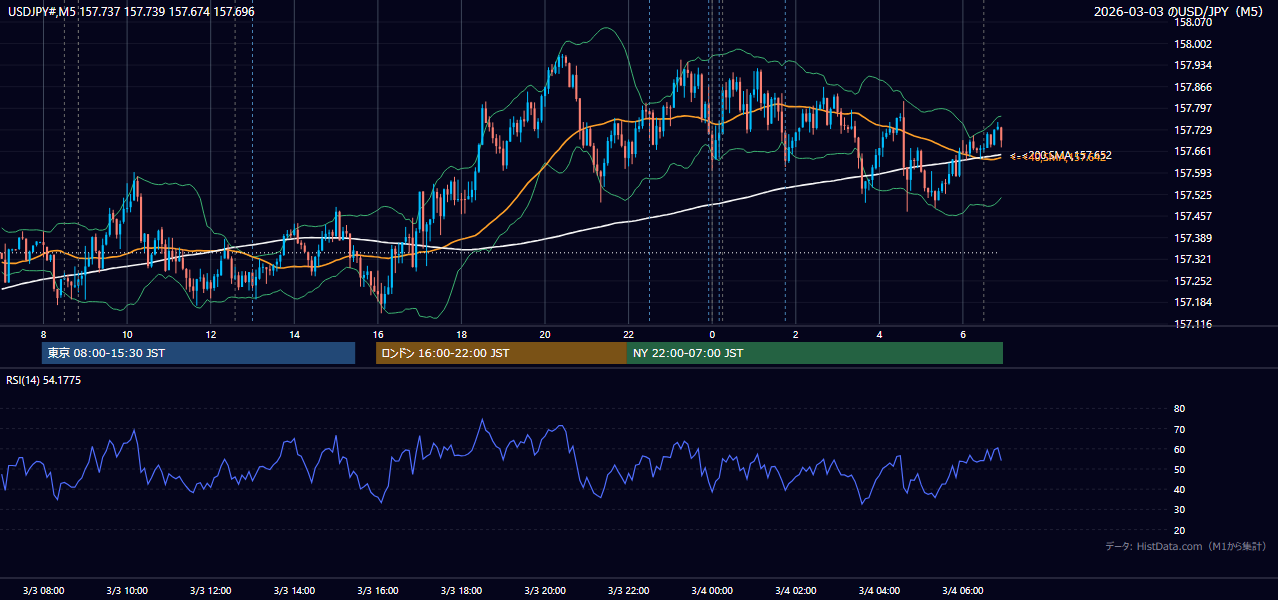Click price axis value 158.070

point(1193,22)
